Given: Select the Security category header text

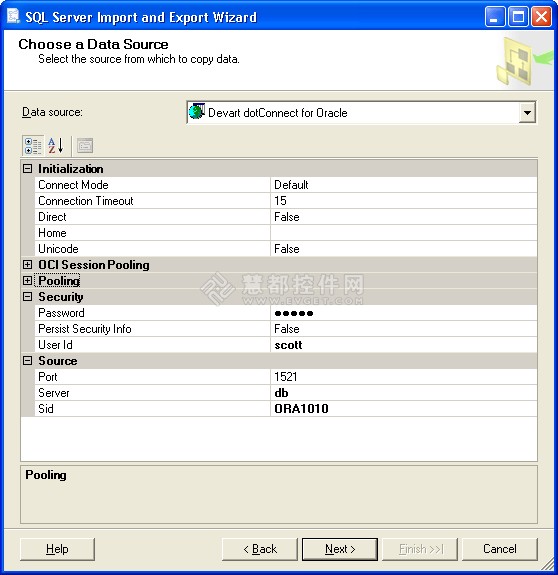Looking at the screenshot, I should pos(61,297).
